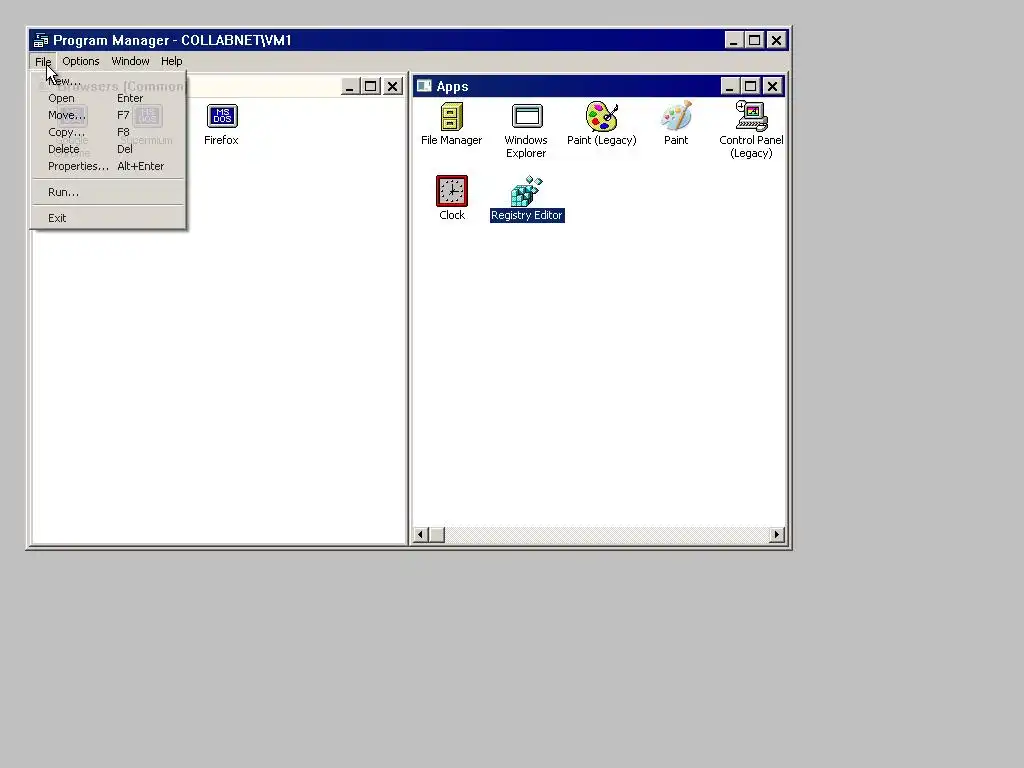
Task: Close the File menu via File
Action: pos(43,61)
